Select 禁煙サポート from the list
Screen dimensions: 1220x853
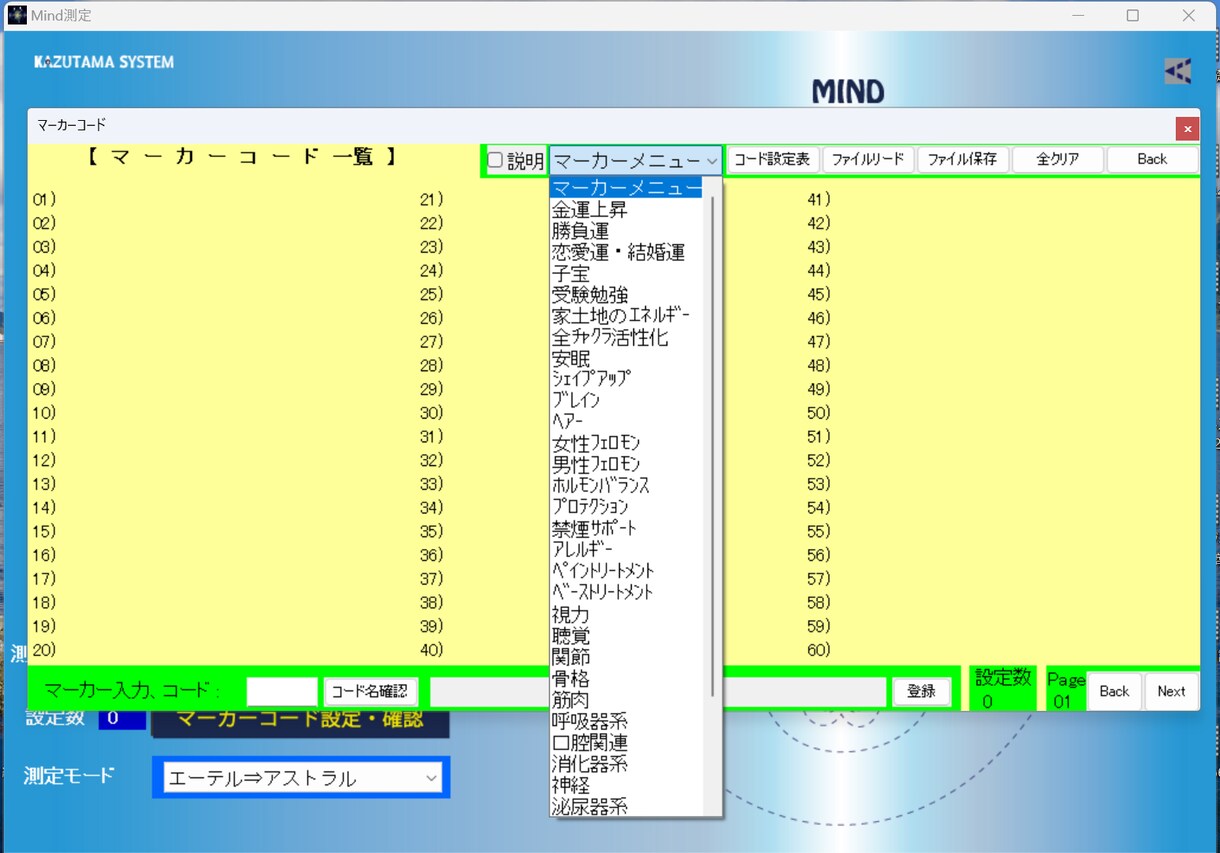(x=594, y=528)
